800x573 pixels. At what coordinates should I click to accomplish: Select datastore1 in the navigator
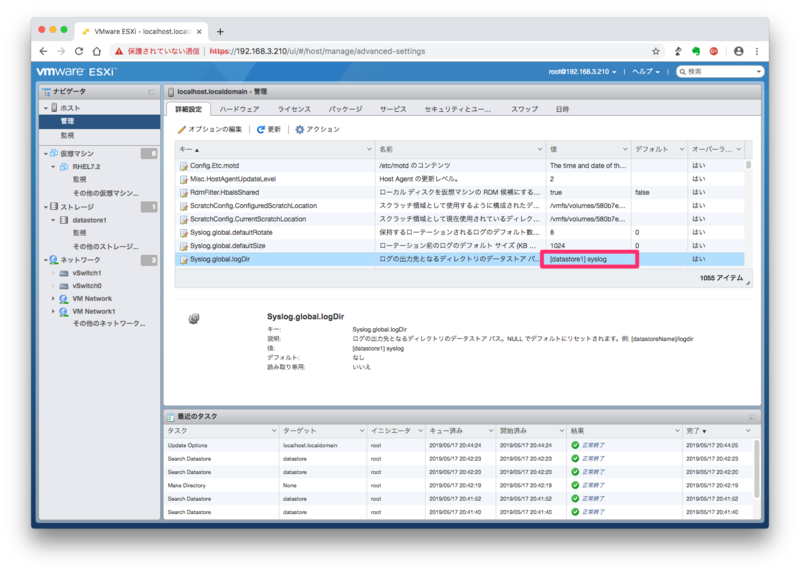pyautogui.click(x=89, y=220)
